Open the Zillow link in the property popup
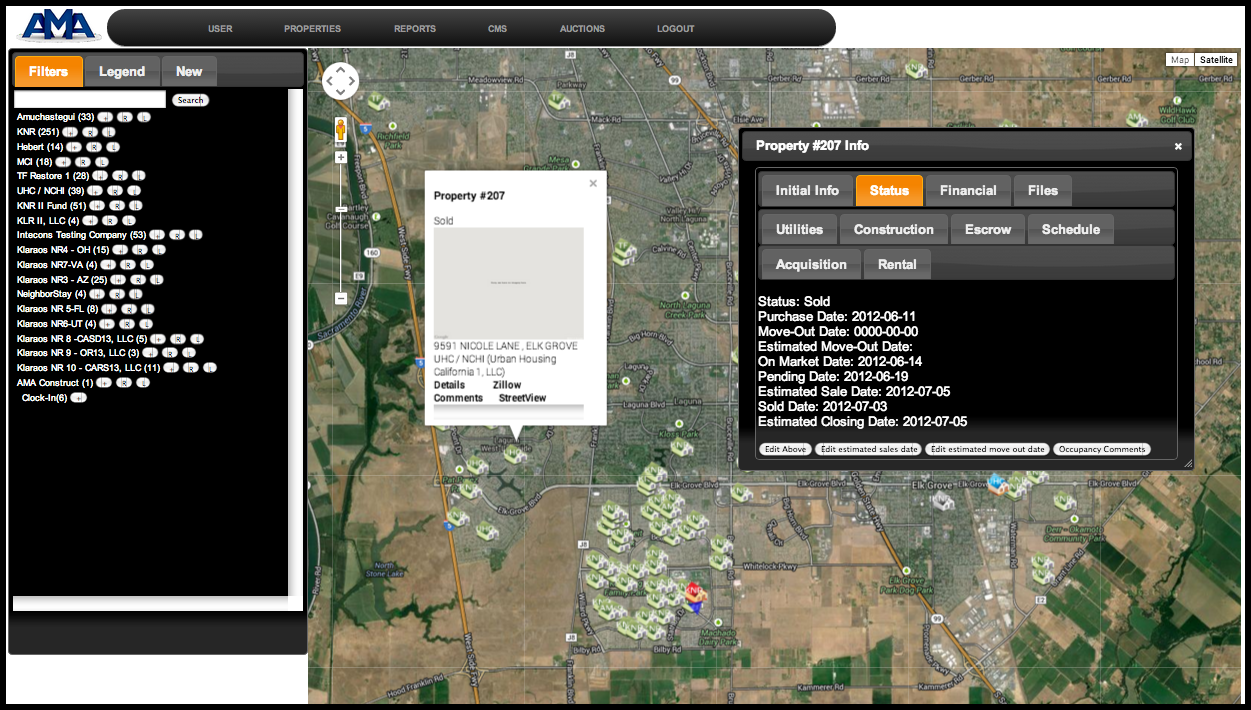This screenshot has height=710, width=1251. coord(507,385)
